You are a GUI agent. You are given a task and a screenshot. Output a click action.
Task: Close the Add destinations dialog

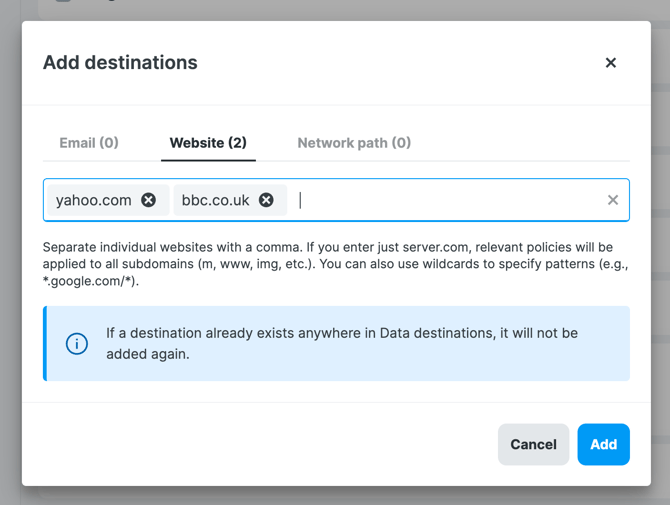click(610, 63)
